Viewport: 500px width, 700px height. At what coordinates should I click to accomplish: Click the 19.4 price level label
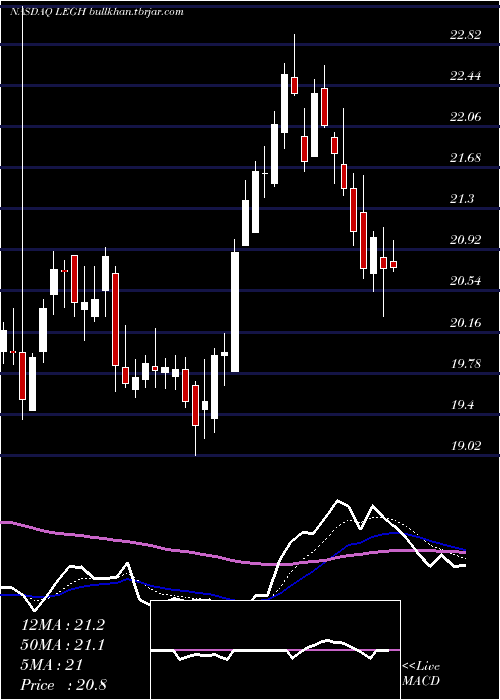coord(462,405)
